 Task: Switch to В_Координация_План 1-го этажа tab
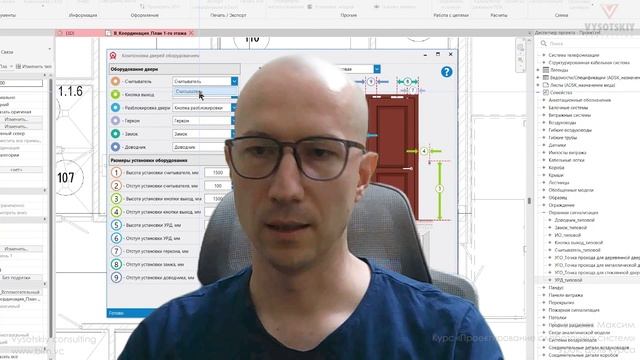click(x=149, y=33)
